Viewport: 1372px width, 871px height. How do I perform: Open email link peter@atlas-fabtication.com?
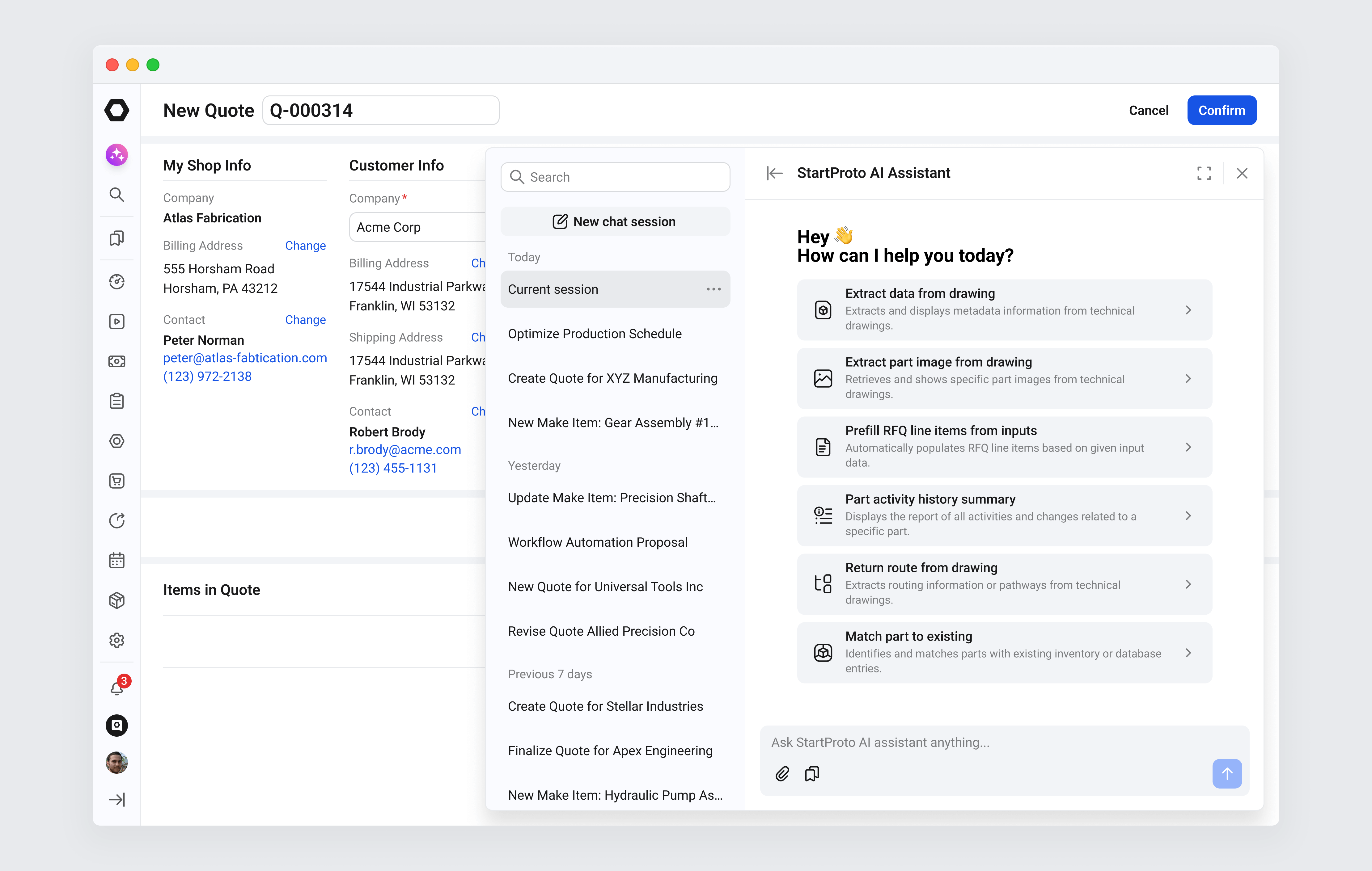pyautogui.click(x=245, y=358)
